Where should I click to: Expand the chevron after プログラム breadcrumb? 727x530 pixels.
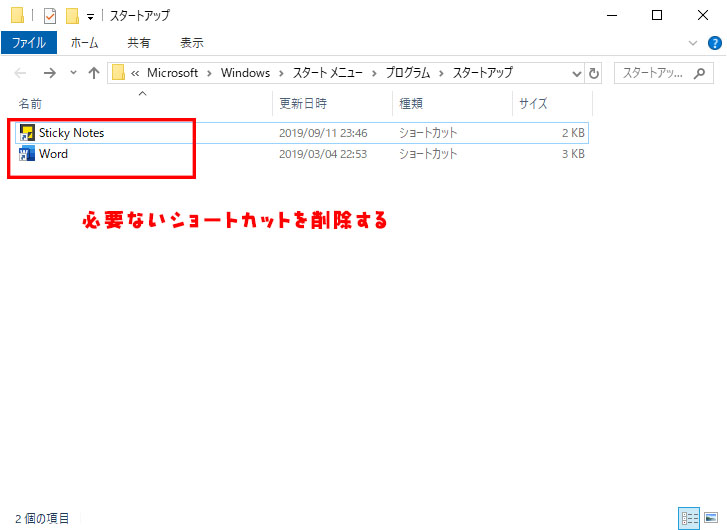point(441,73)
